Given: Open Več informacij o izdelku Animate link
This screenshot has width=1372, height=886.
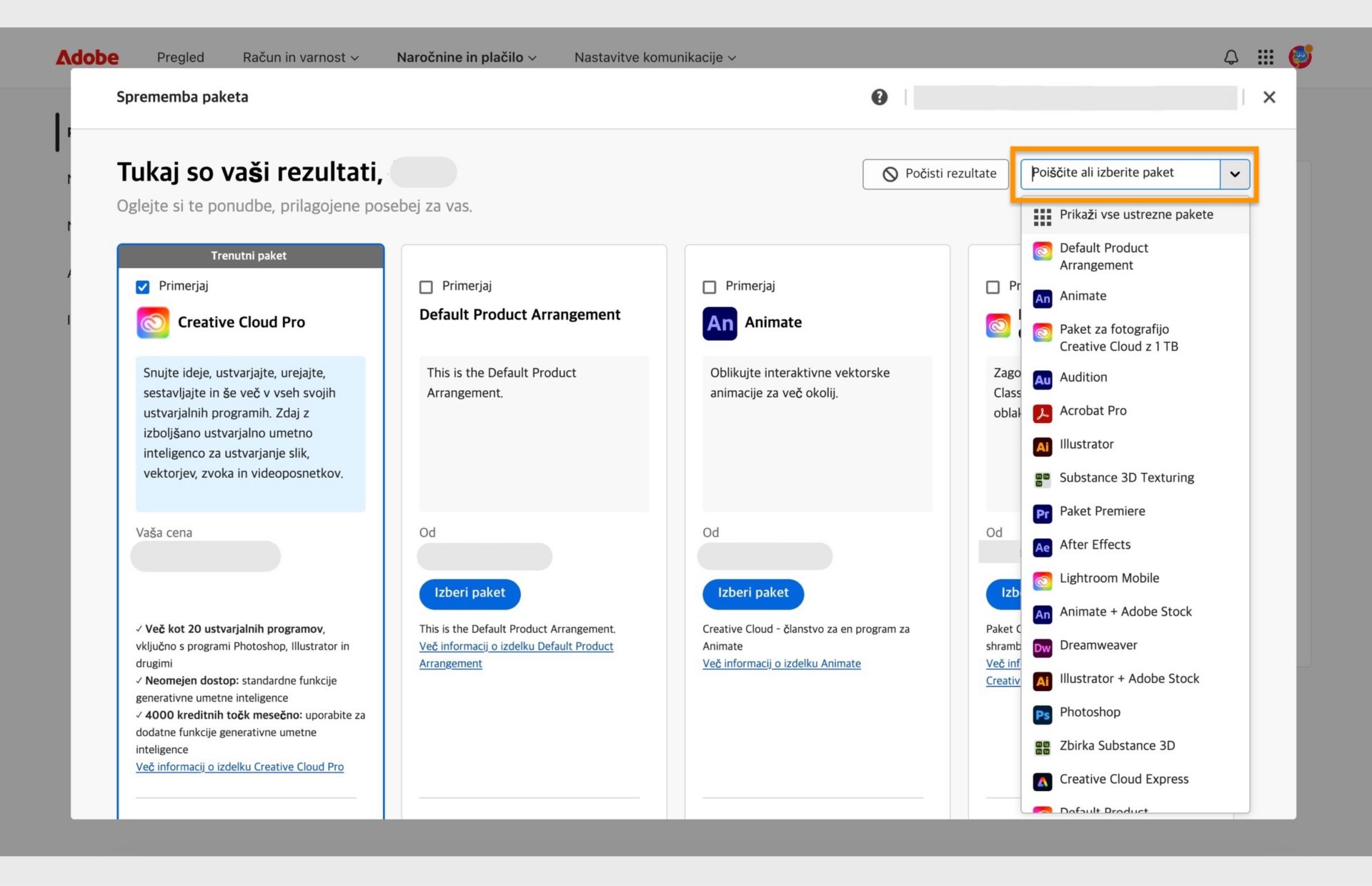Looking at the screenshot, I should coord(781,664).
